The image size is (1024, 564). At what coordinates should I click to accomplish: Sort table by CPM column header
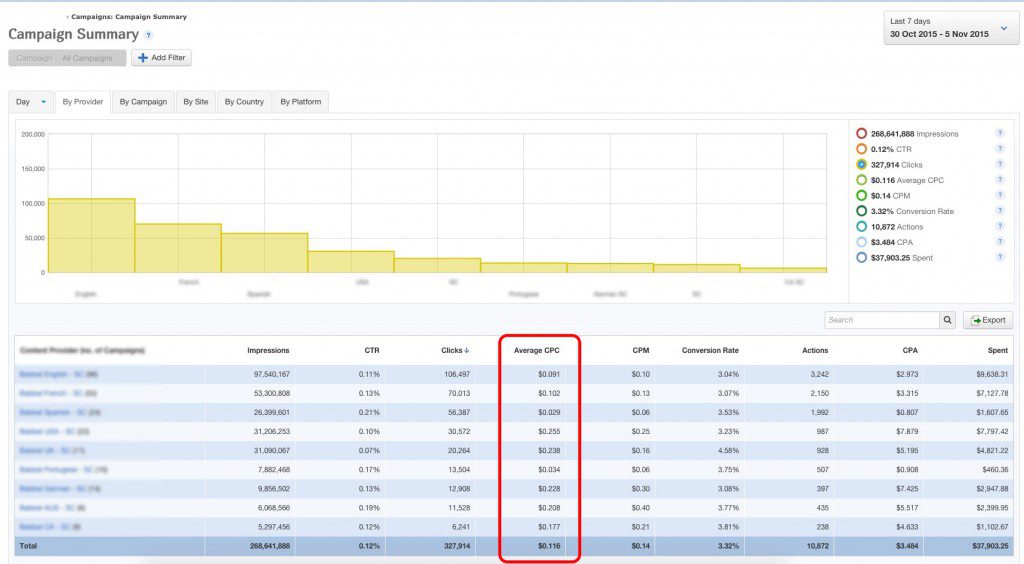coord(641,351)
